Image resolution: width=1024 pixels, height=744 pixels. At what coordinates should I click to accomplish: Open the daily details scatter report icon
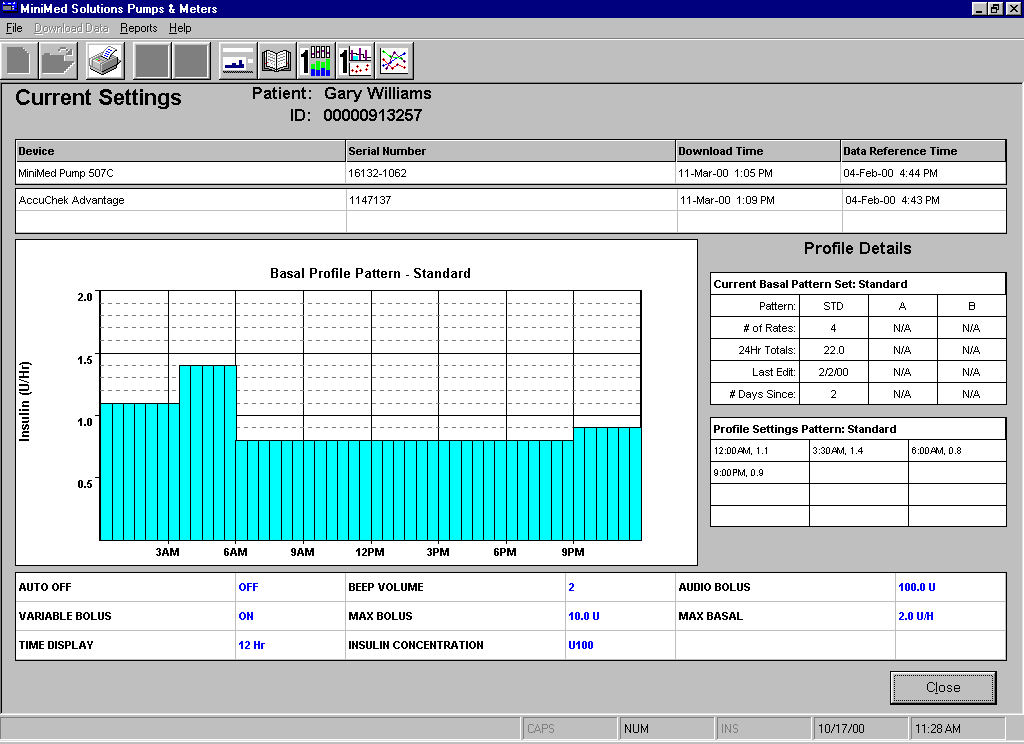(355, 61)
